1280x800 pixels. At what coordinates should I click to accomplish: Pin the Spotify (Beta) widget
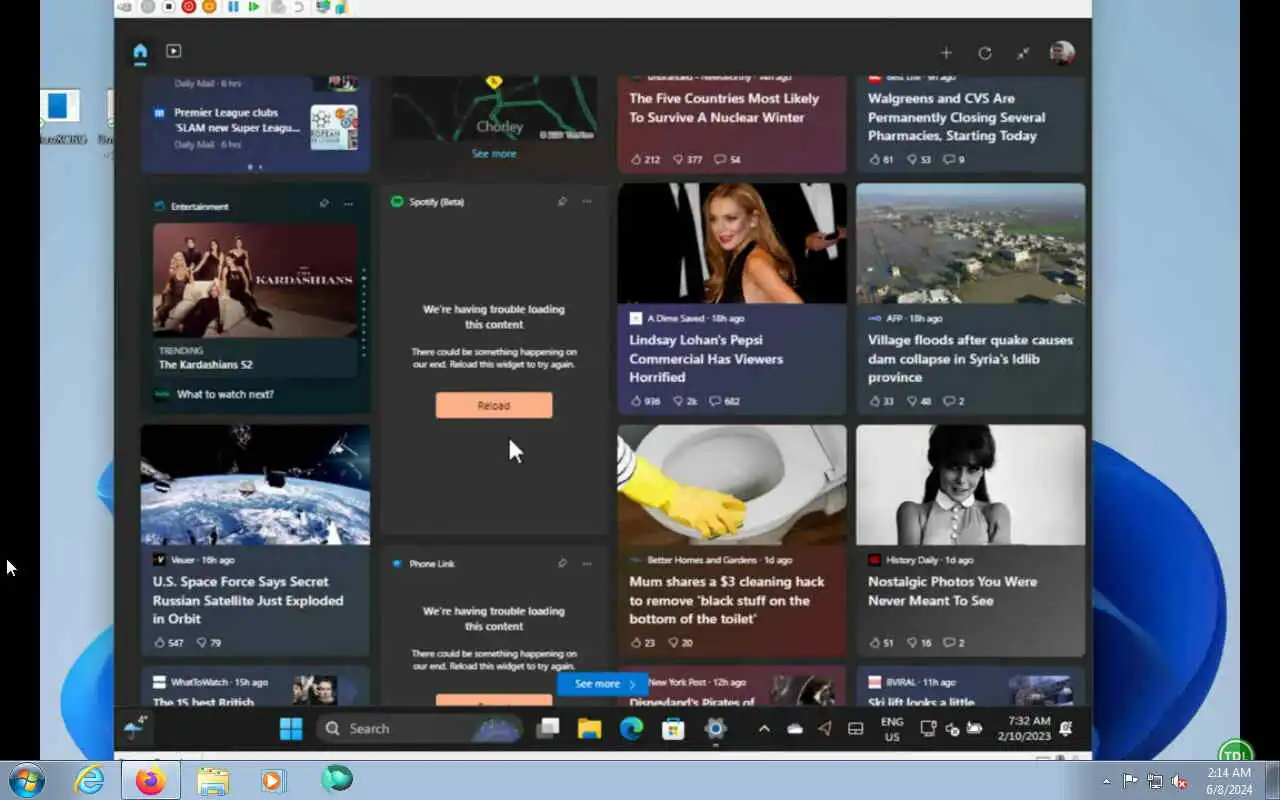click(x=562, y=201)
